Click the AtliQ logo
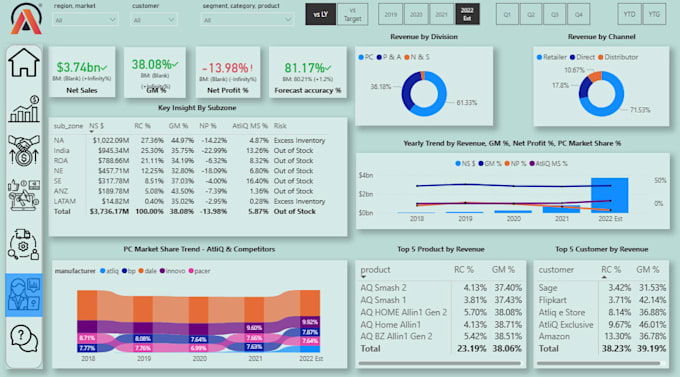Image resolution: width=680 pixels, height=377 pixels. pyautogui.click(x=26, y=18)
